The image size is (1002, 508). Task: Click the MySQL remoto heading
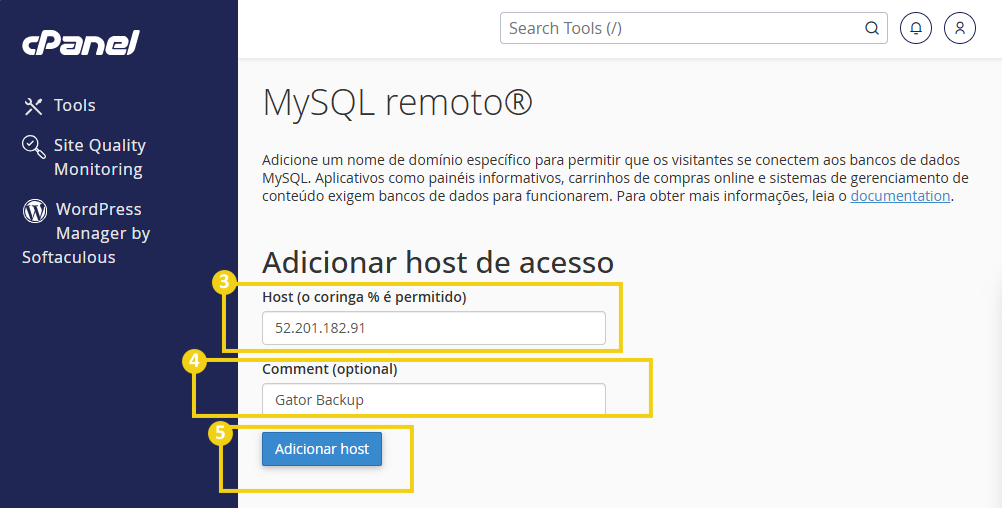click(397, 102)
